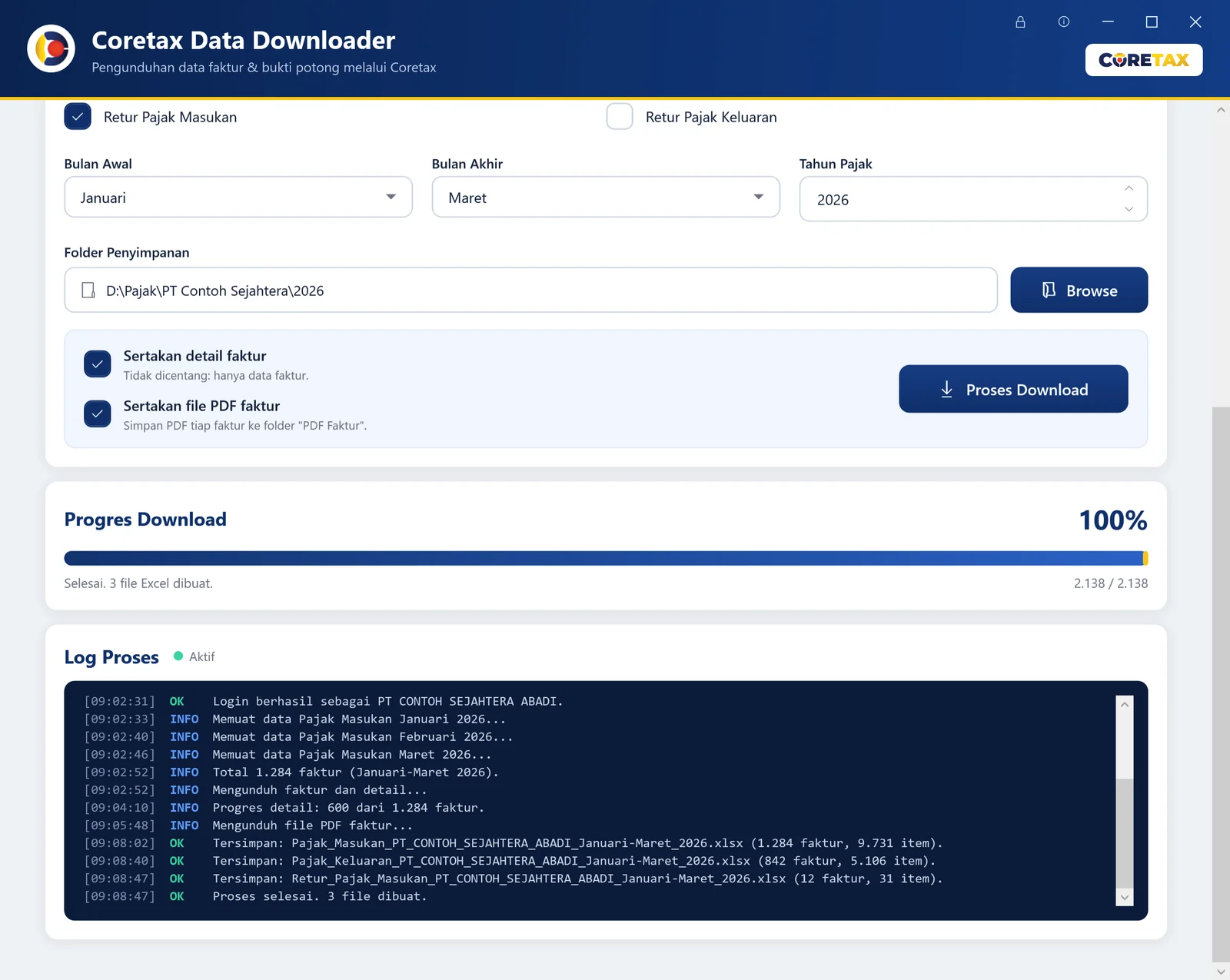Close the Coretax Data Downloader window
1230x980 pixels.
(1195, 22)
